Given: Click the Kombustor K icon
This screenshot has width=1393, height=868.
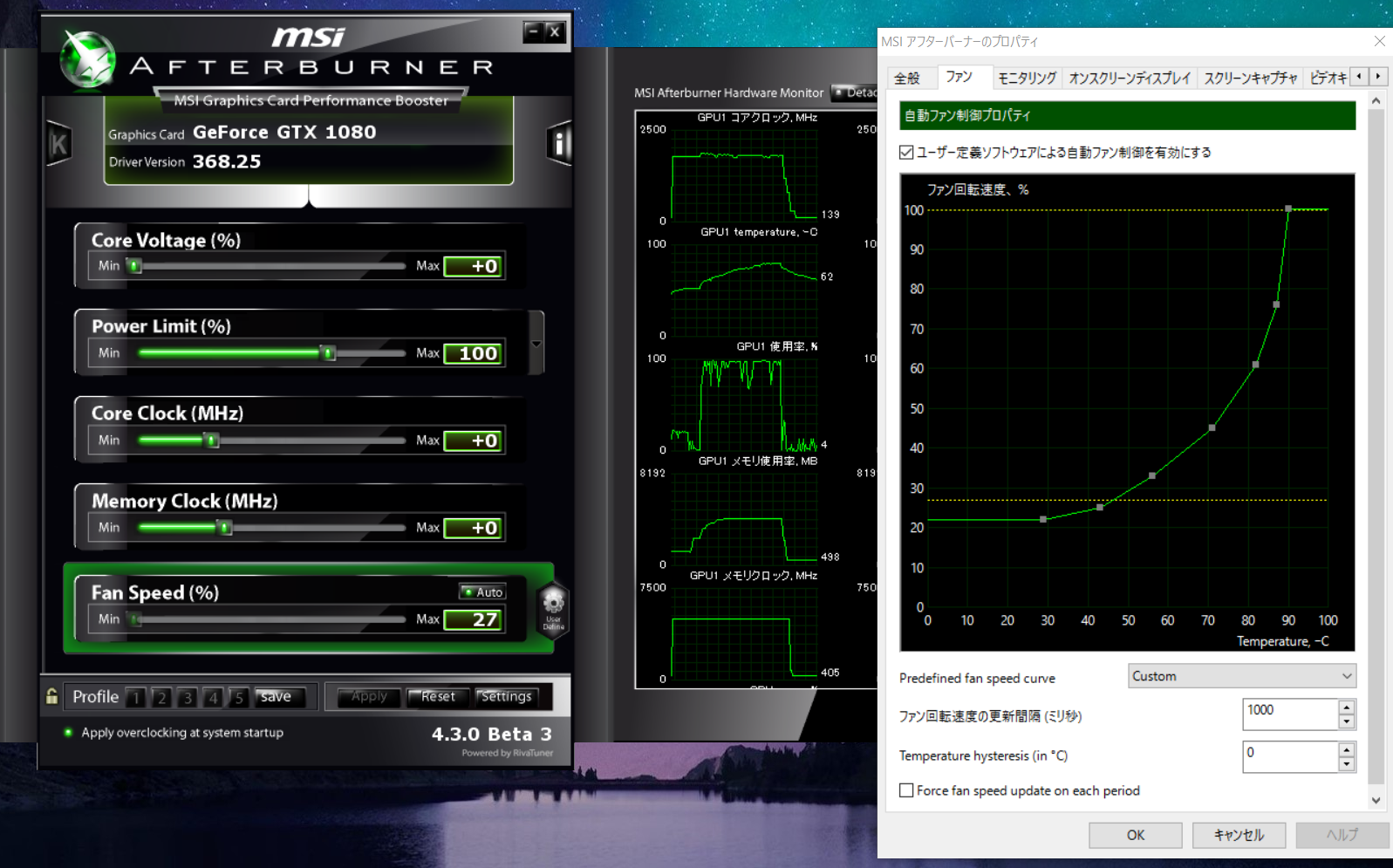Looking at the screenshot, I should tap(58, 144).
